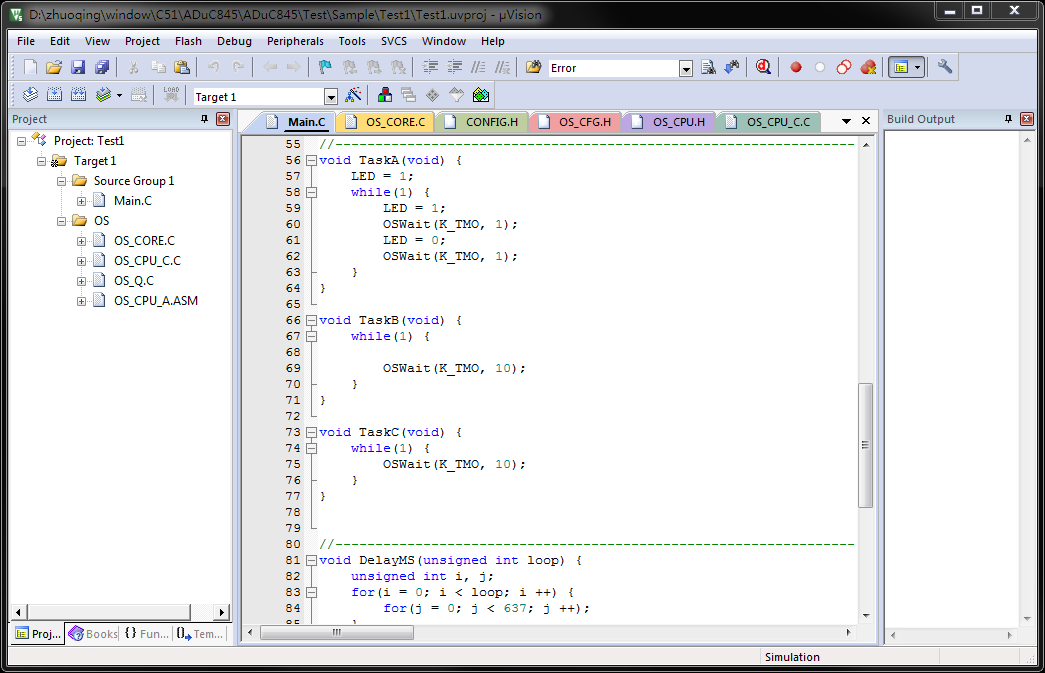Expand the OS_Q.C tree node
1045x673 pixels.
click(82, 280)
